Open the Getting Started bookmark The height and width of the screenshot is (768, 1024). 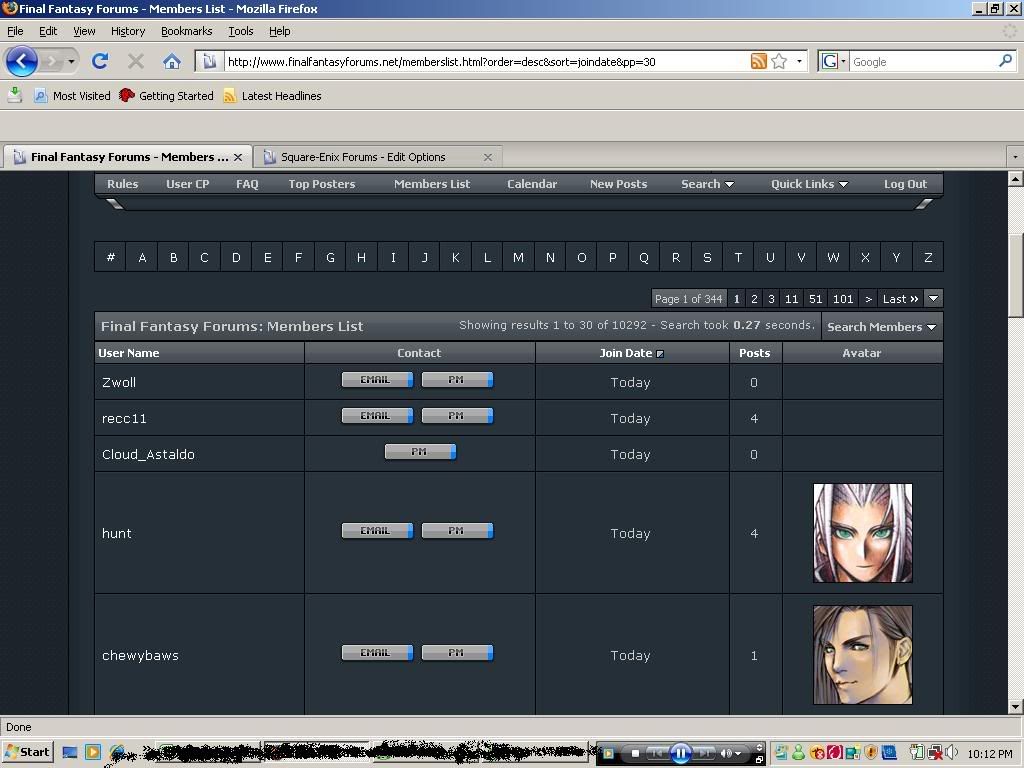click(x=167, y=96)
